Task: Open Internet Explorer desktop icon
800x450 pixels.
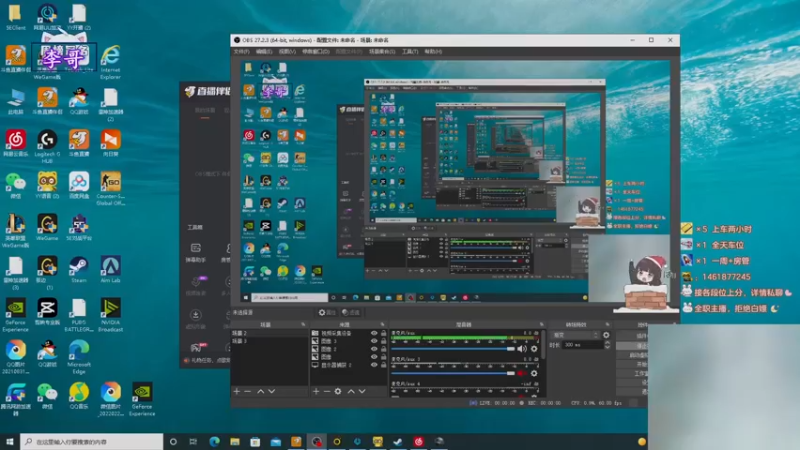Action: [110, 62]
